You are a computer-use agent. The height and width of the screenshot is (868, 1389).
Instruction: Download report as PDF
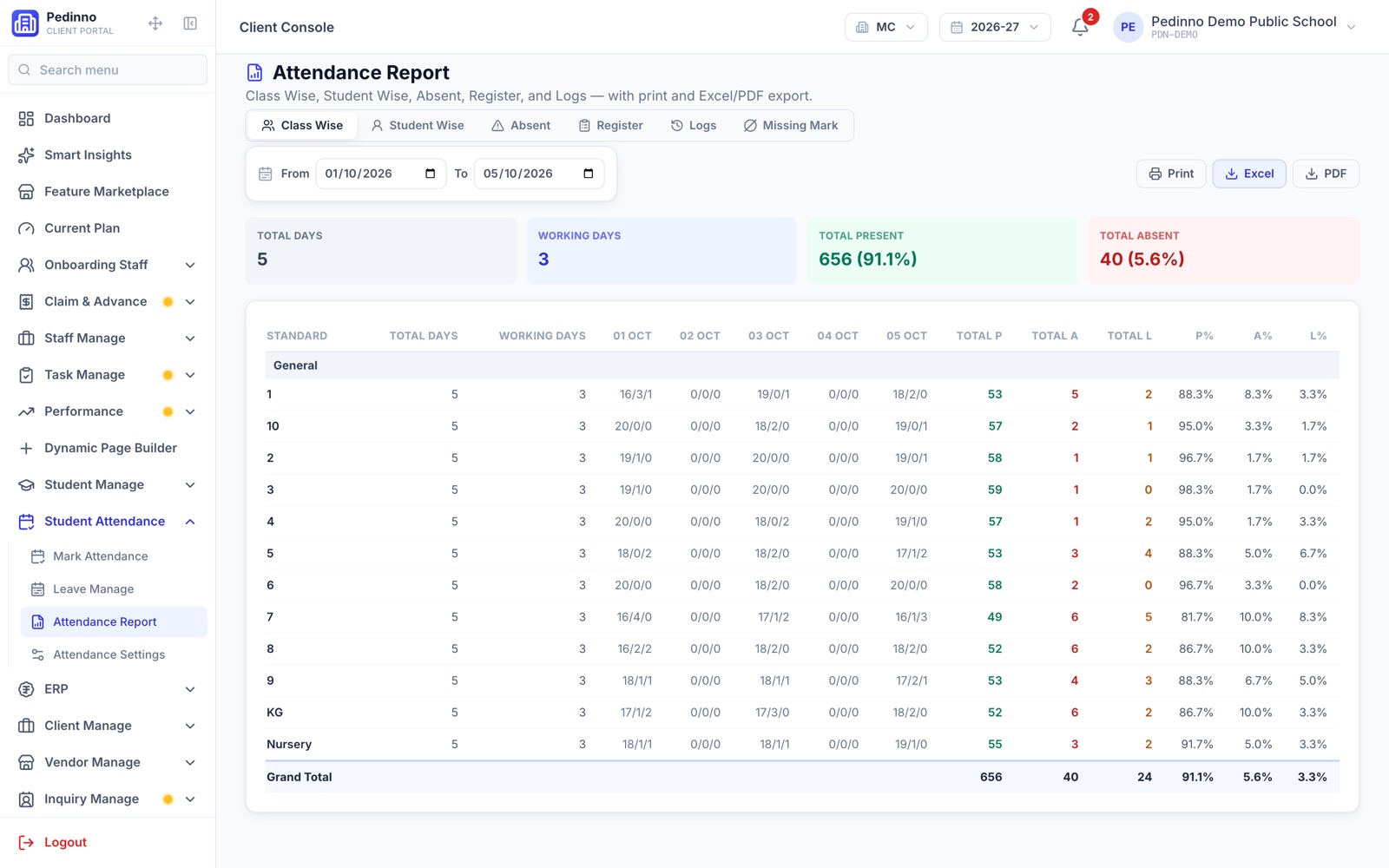coord(1326,174)
